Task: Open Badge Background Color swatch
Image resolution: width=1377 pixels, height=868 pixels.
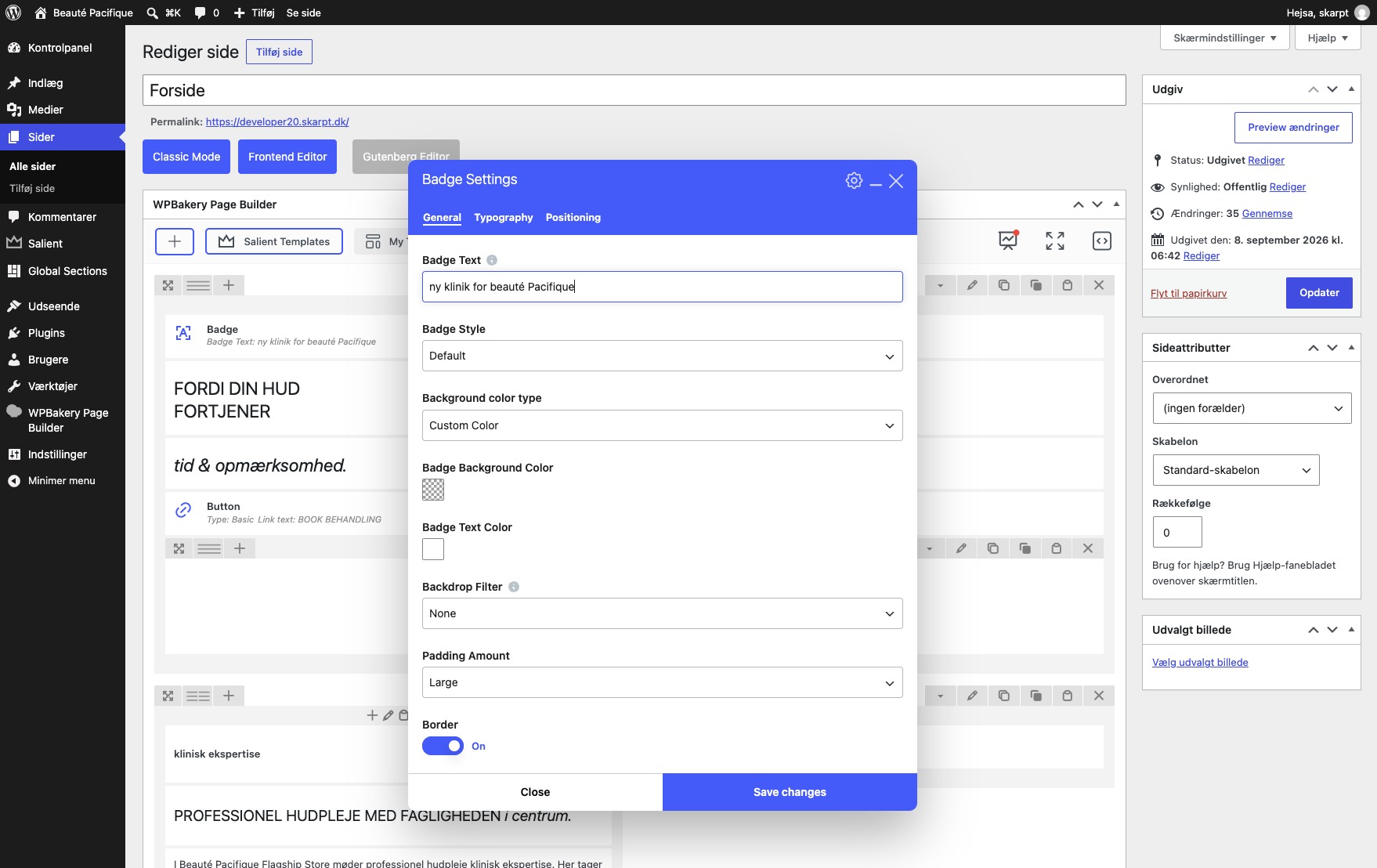Action: click(433, 490)
